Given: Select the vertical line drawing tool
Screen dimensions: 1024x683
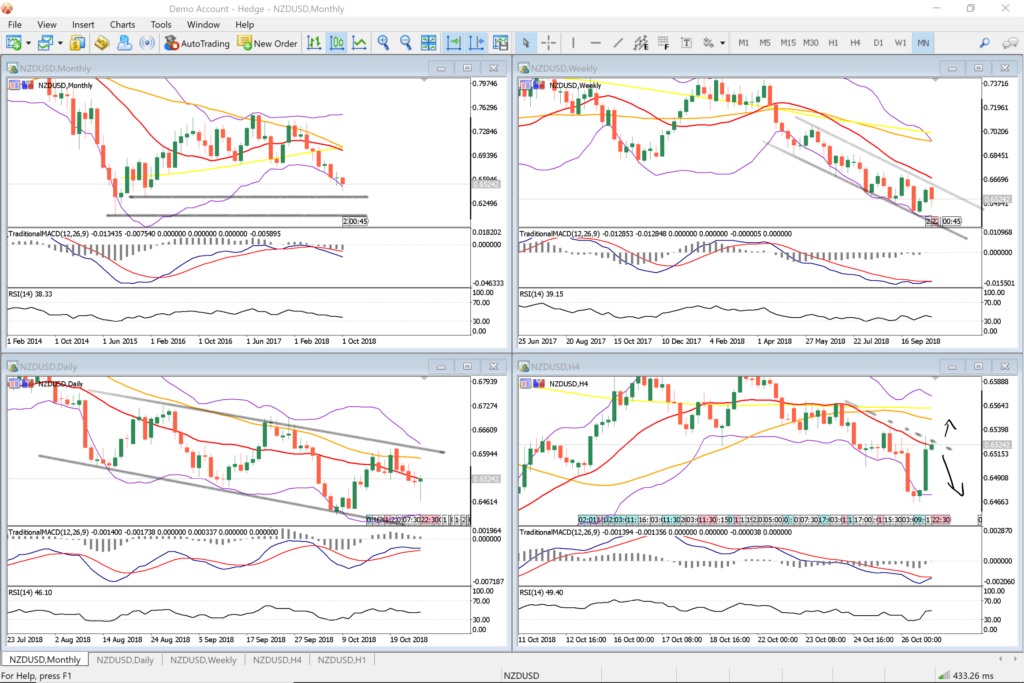Looking at the screenshot, I should tap(573, 43).
